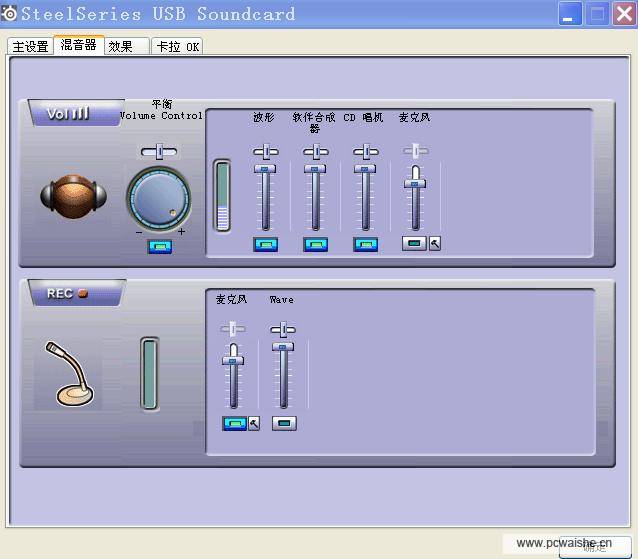Click the playback volume level meter

222,195
